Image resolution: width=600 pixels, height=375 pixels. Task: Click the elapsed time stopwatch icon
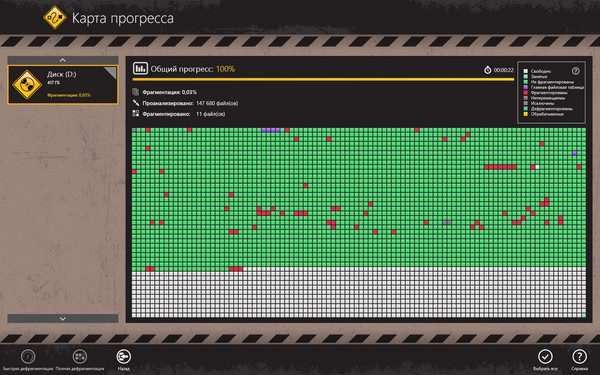pyautogui.click(x=488, y=70)
